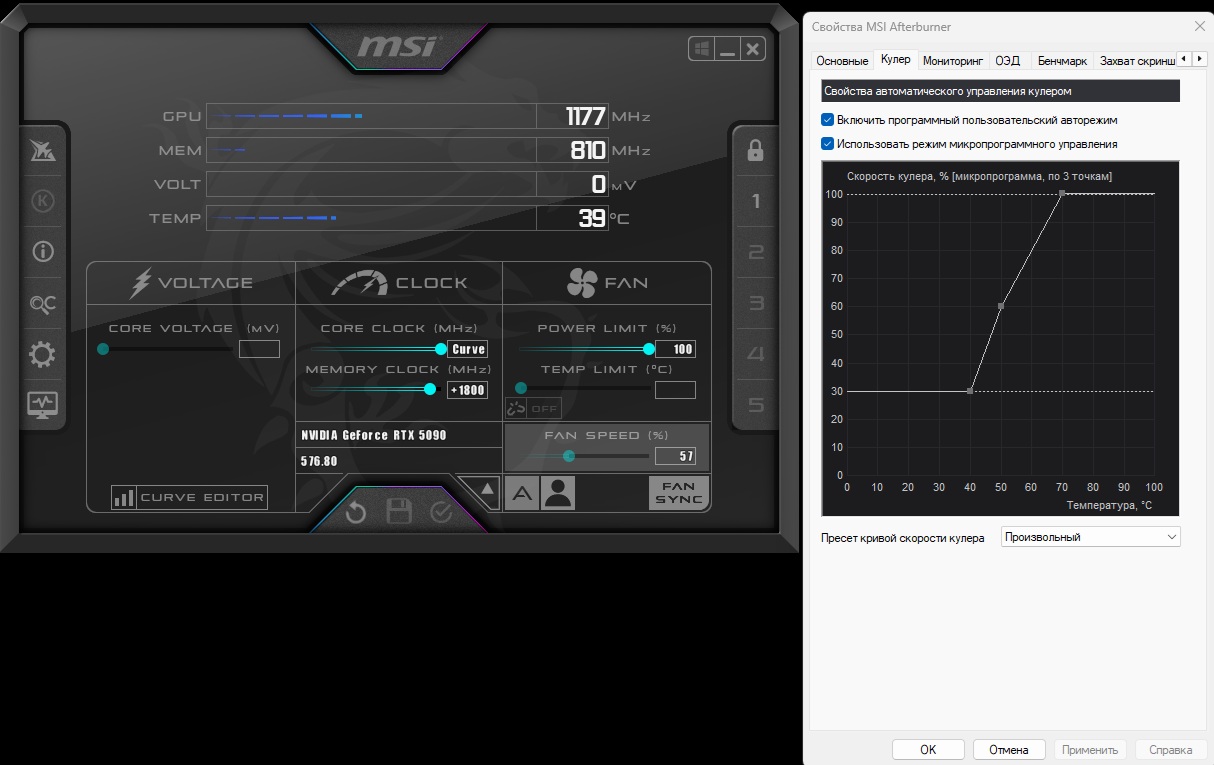Open the CURVE EDITOR

pyautogui.click(x=189, y=497)
